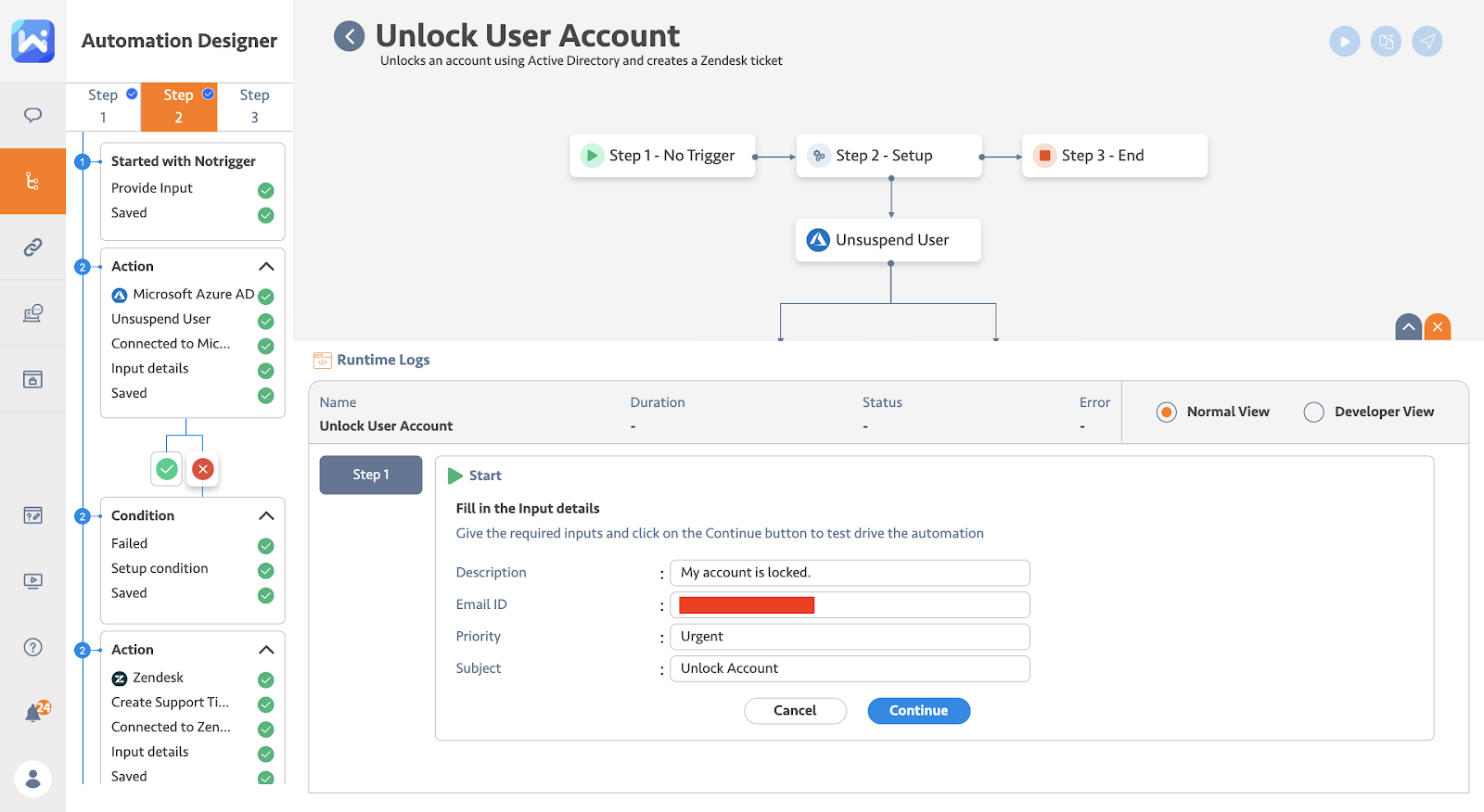Click the Continue button
The image size is (1484, 812).
pyautogui.click(x=918, y=711)
